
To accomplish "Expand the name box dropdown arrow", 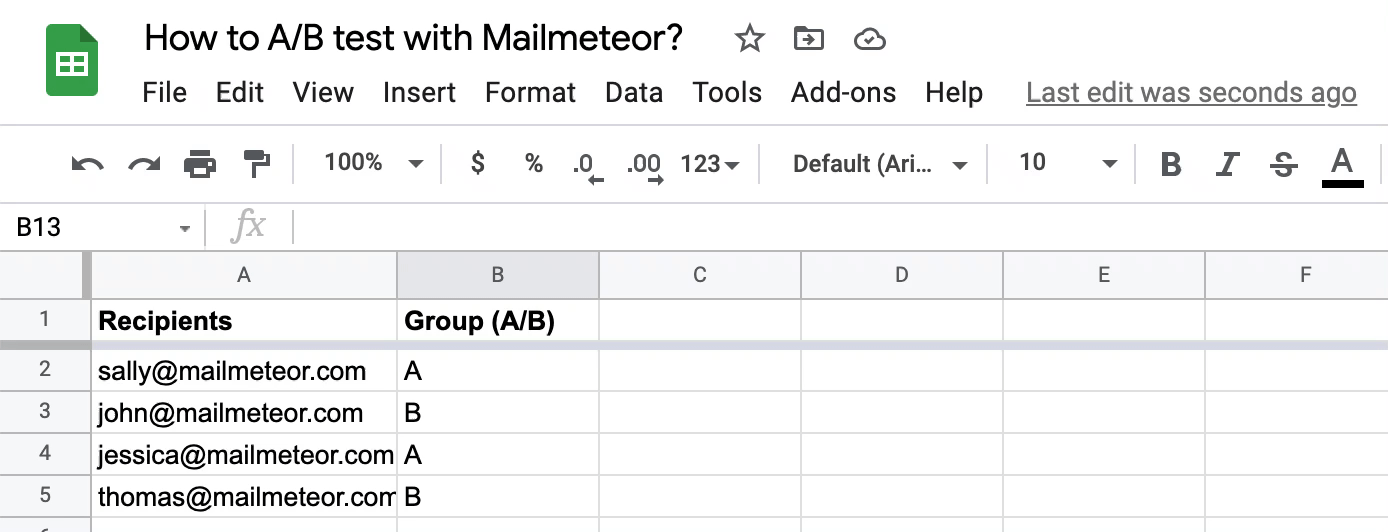I will [x=184, y=229].
